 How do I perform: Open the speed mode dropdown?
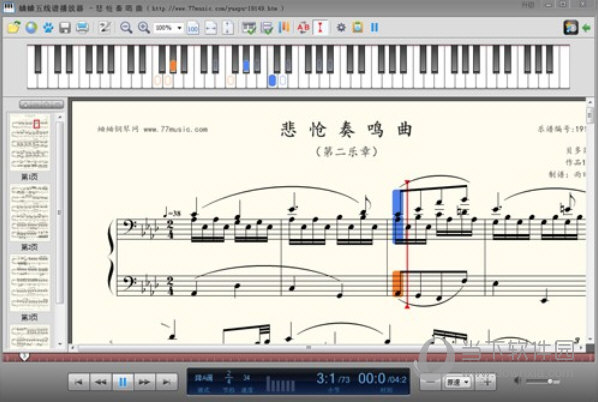458,382
